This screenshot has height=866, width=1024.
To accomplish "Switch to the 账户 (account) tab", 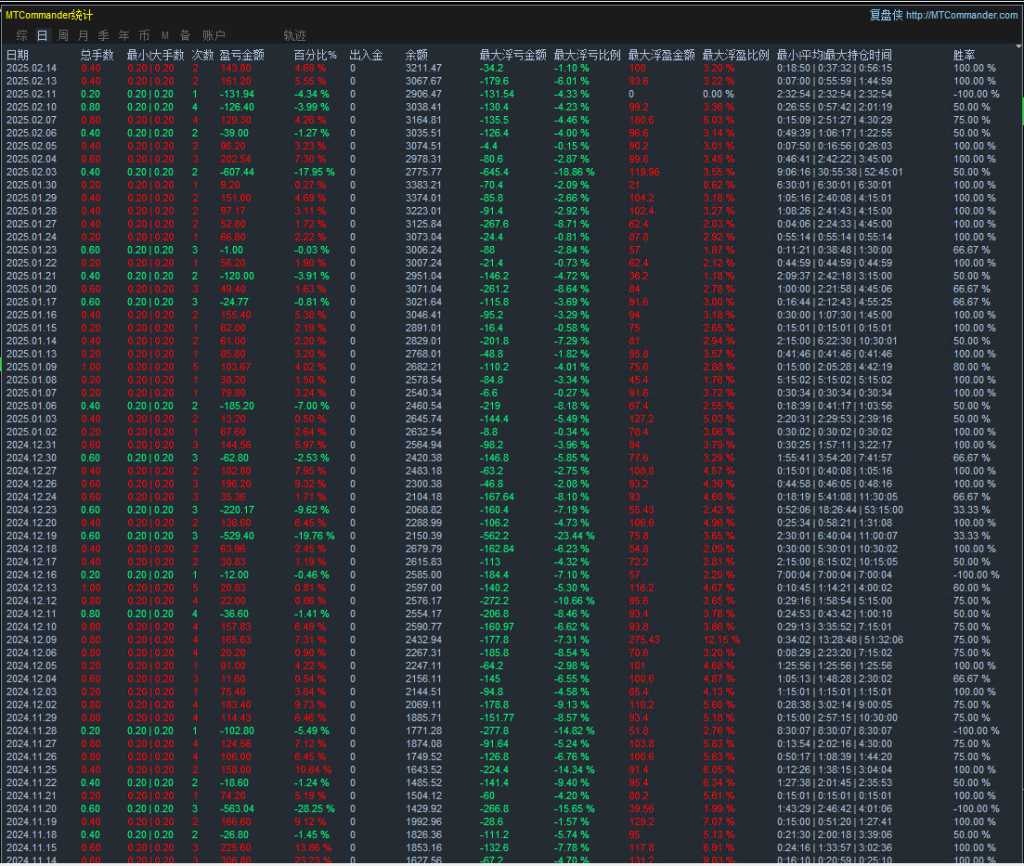I will click(x=214, y=35).
